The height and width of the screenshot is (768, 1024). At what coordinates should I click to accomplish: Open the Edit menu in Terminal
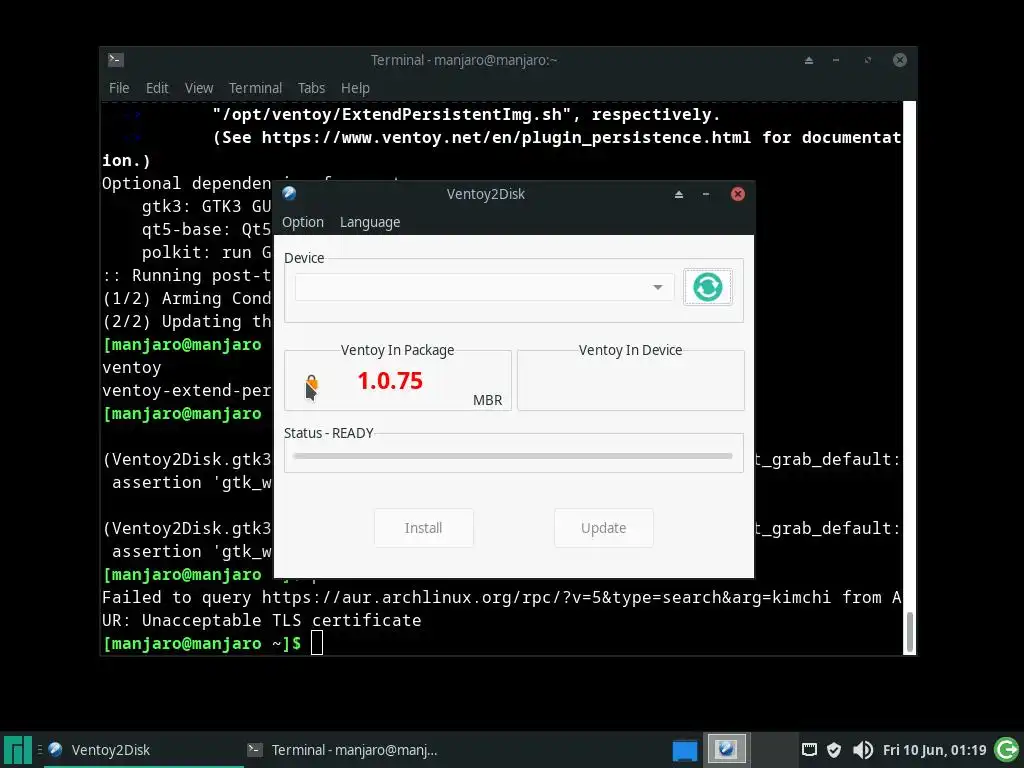pyautogui.click(x=157, y=88)
